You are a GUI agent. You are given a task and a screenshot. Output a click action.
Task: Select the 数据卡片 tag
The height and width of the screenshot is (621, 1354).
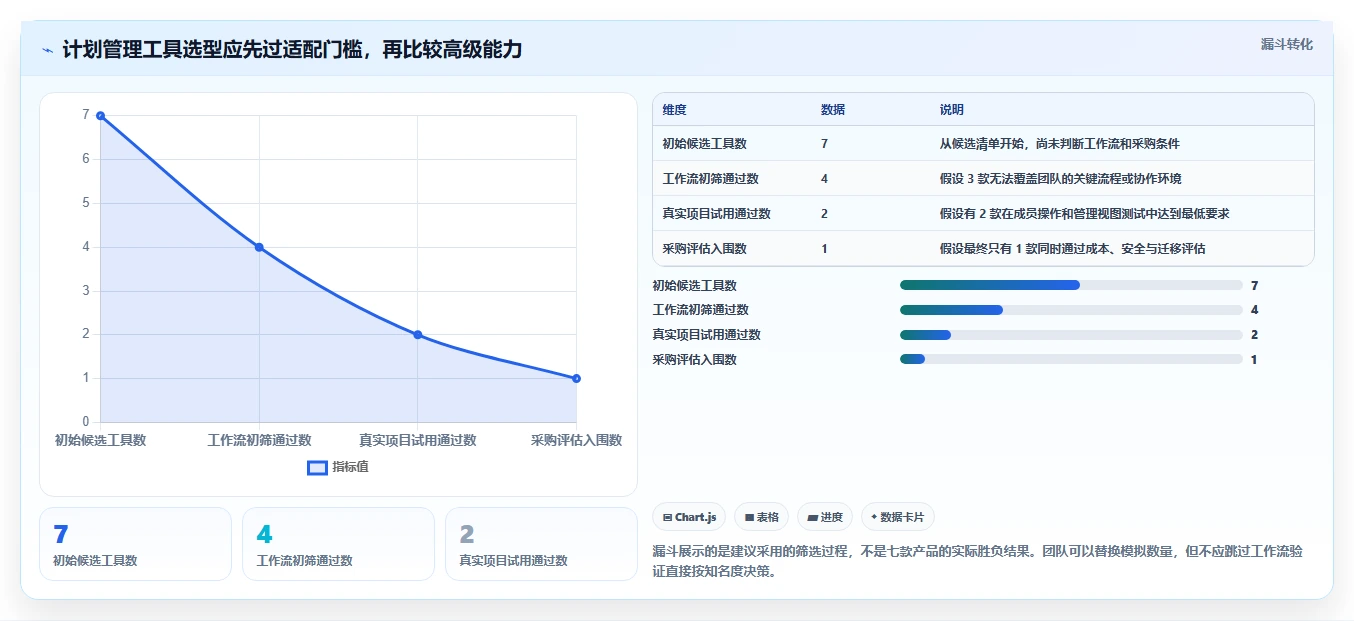[898, 517]
